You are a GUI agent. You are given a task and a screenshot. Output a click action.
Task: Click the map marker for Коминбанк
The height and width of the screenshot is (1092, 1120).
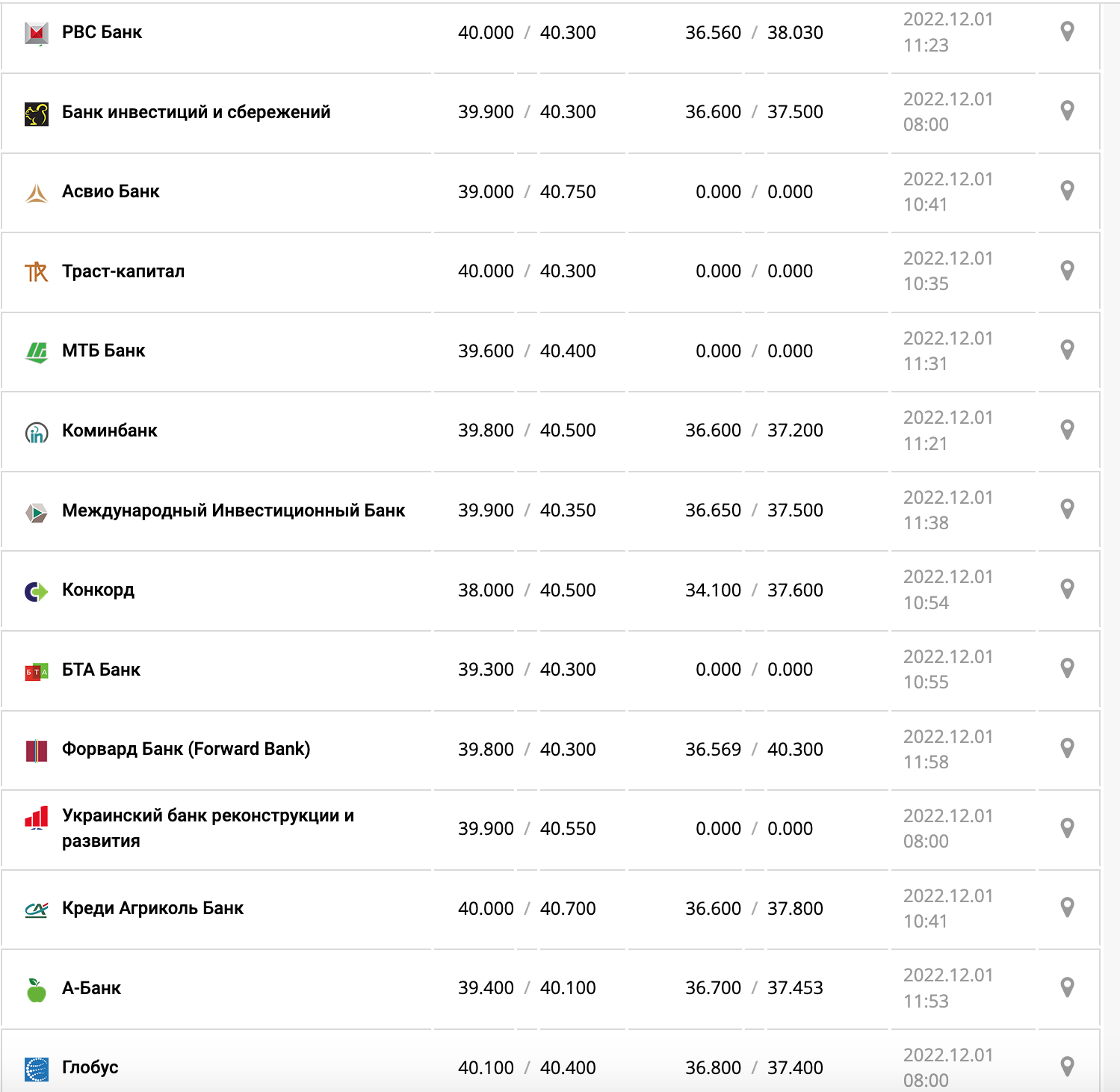click(1067, 430)
